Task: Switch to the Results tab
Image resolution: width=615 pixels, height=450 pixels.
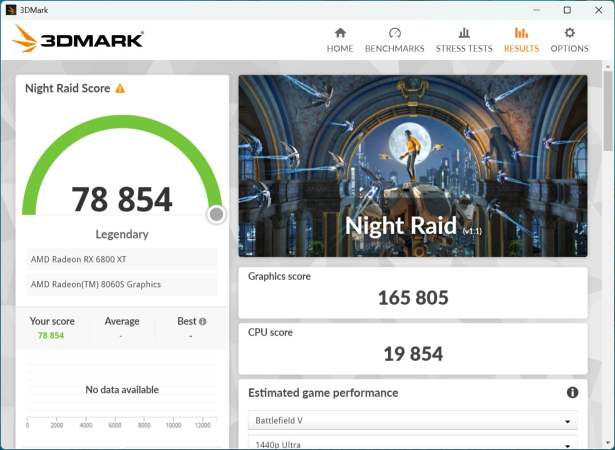Action: (521, 40)
